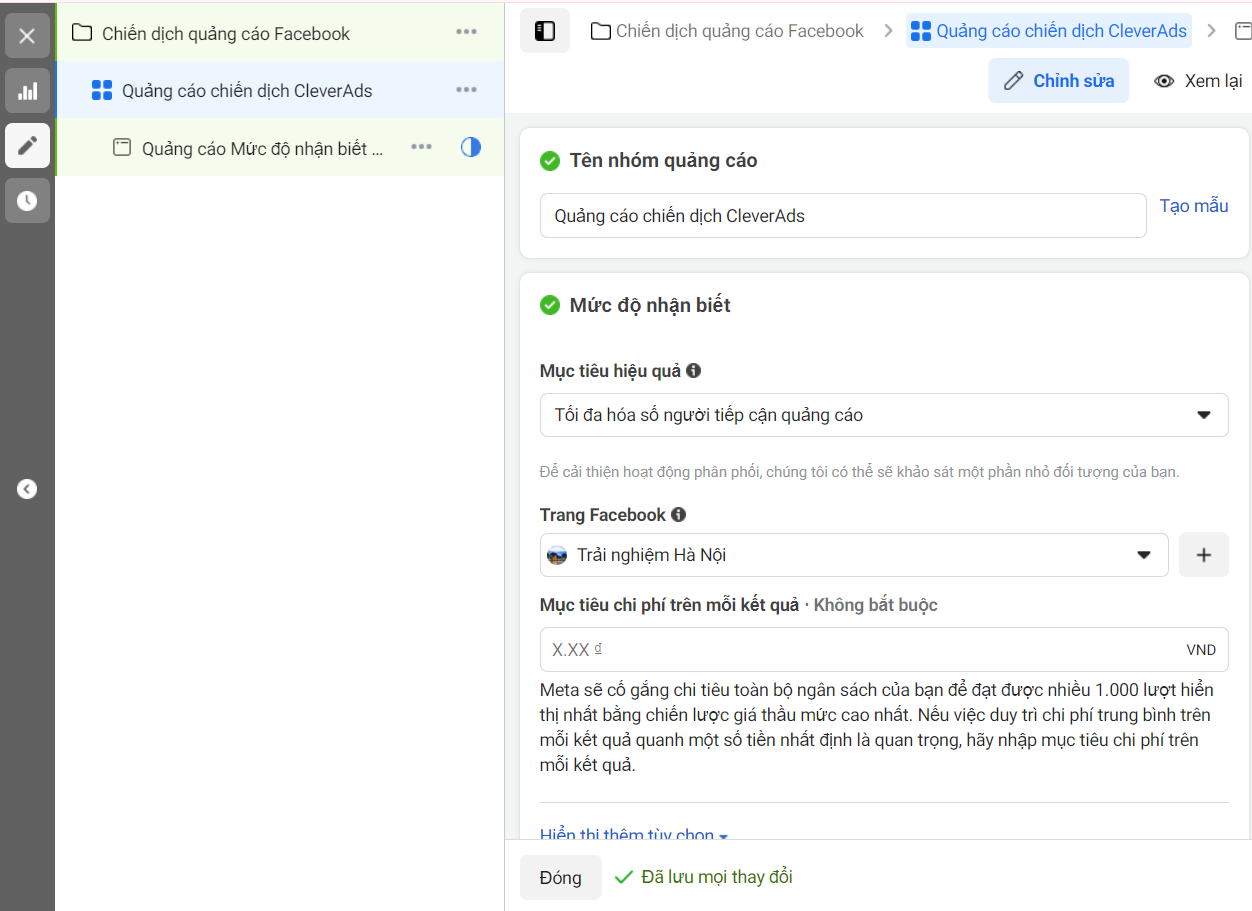Click the VND currency label
This screenshot has height=911, width=1252.
tap(1201, 650)
